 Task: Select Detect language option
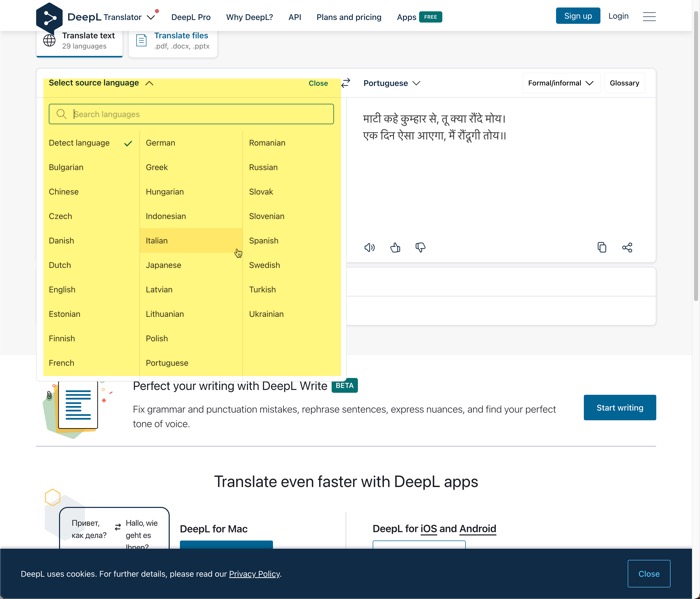coord(91,143)
